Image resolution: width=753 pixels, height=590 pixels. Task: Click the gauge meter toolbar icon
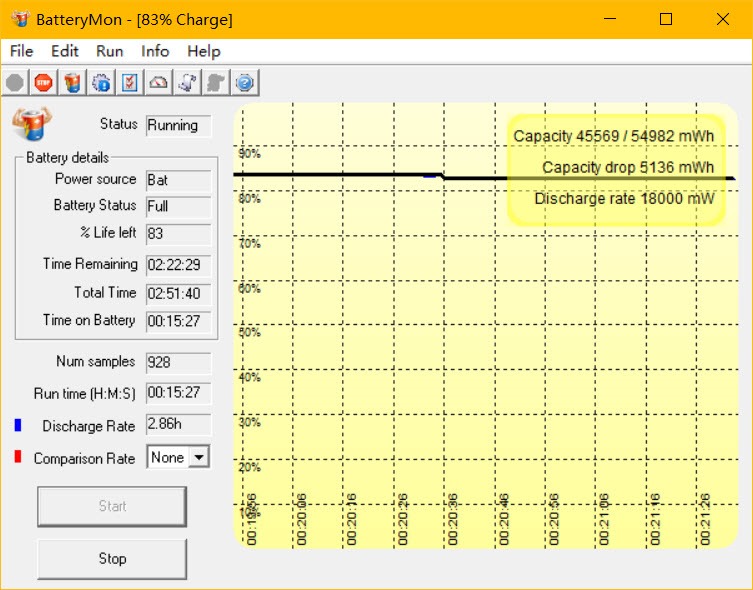pos(158,83)
